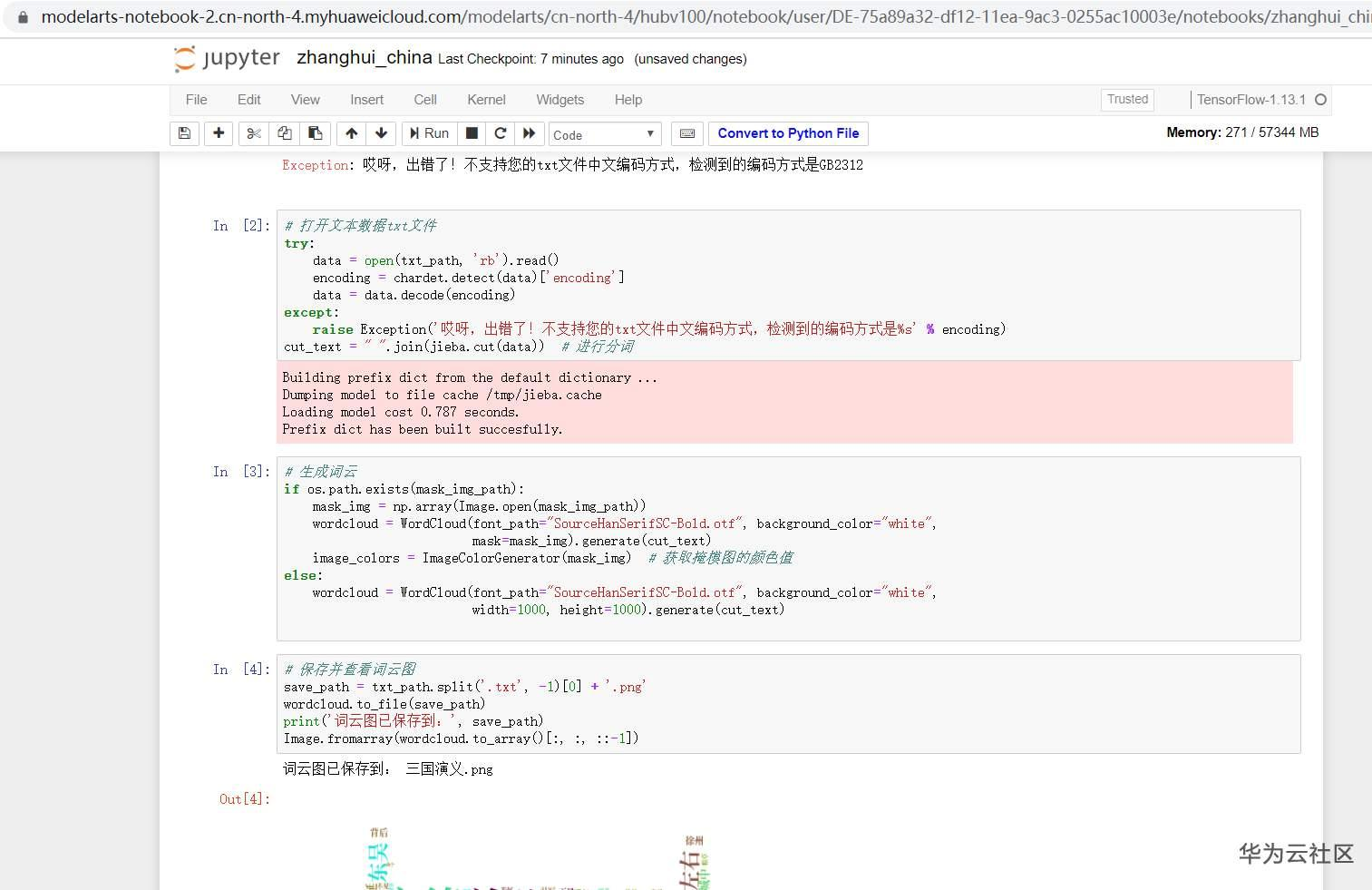Open the command palette keyboard icon
The height and width of the screenshot is (890, 1372).
[x=686, y=133]
